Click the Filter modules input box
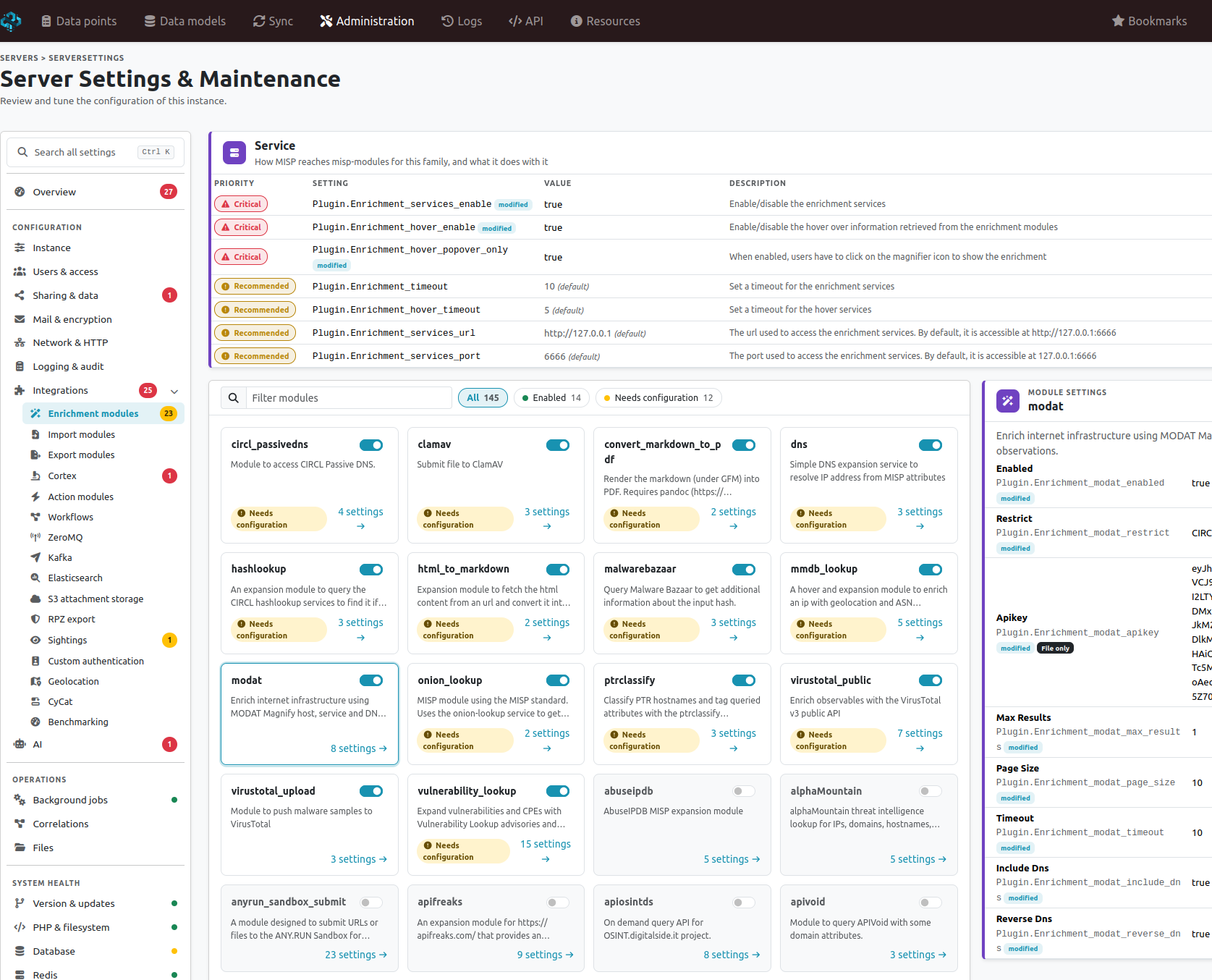 tap(349, 398)
